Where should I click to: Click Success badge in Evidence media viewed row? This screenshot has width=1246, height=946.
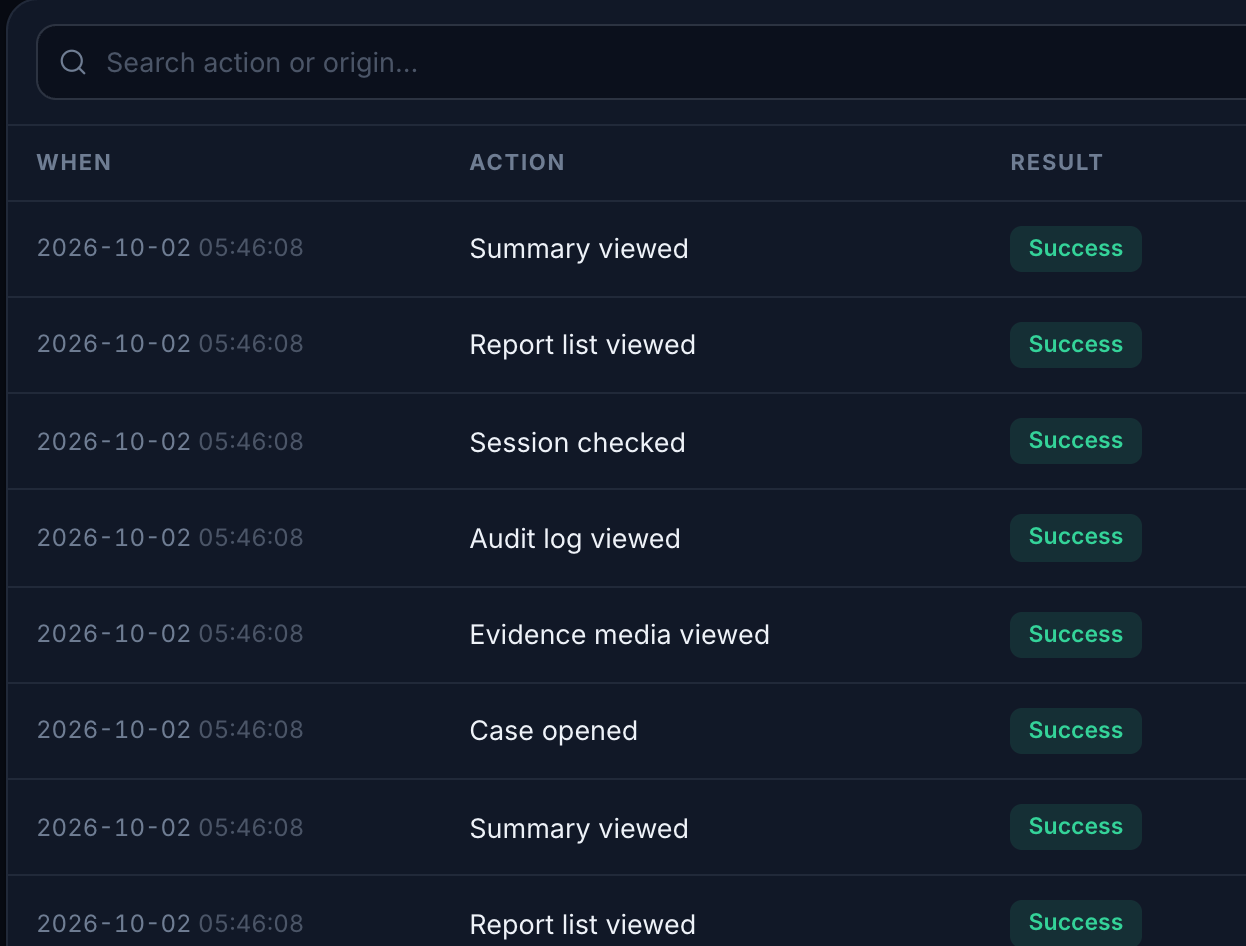(x=1076, y=635)
